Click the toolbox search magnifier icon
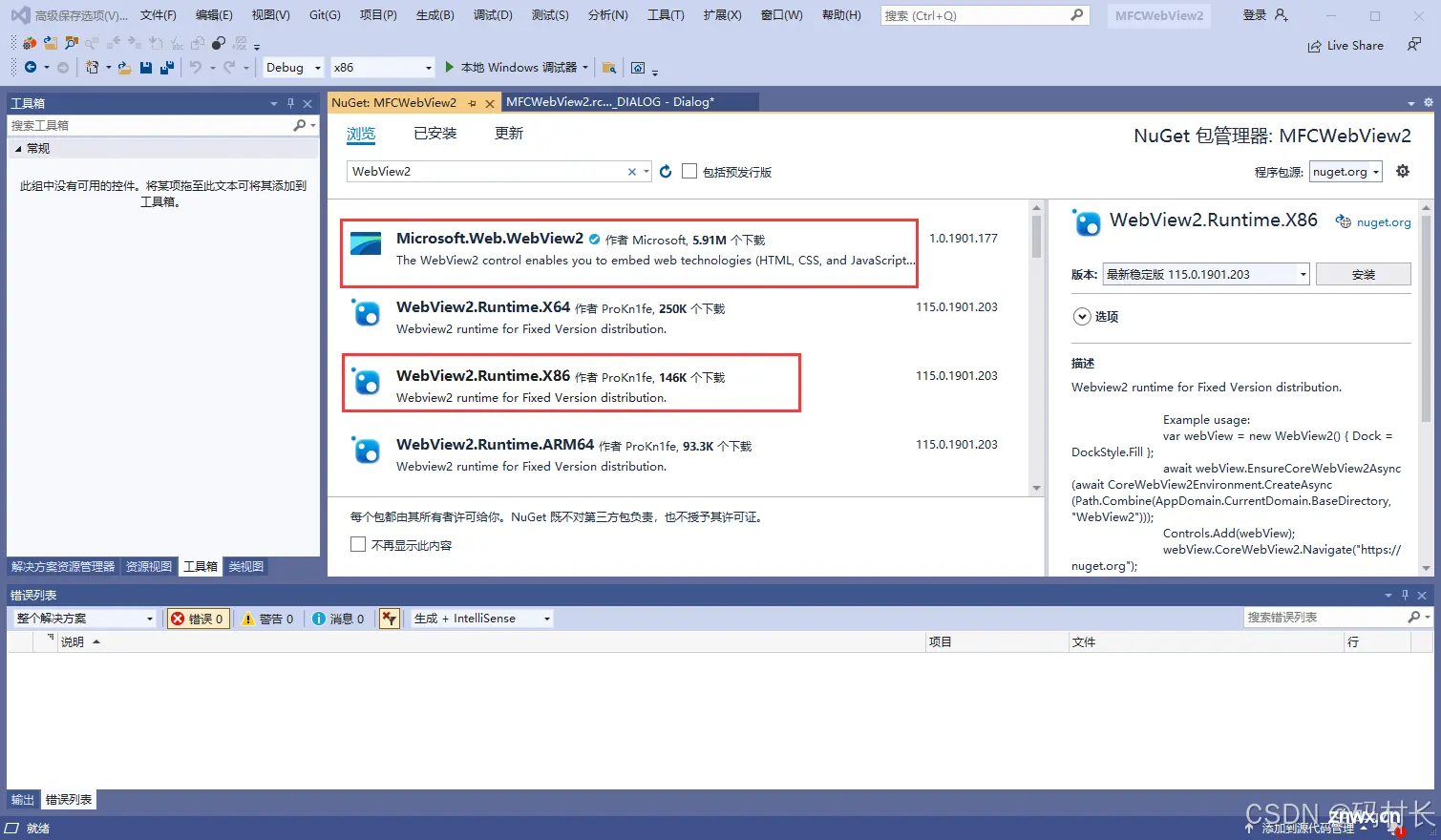 point(300,125)
